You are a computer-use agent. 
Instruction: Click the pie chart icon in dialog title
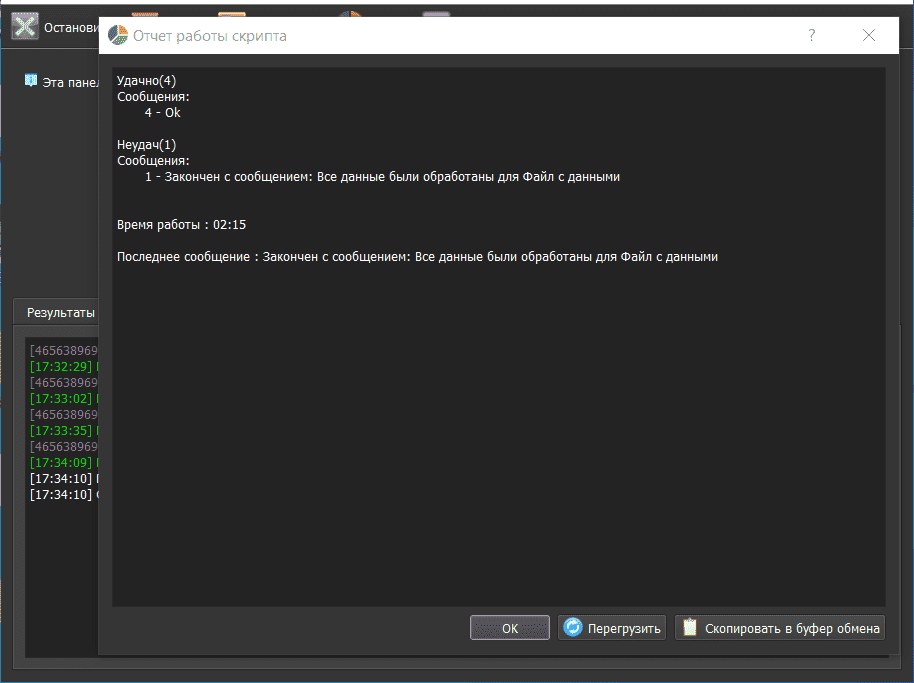coord(118,35)
